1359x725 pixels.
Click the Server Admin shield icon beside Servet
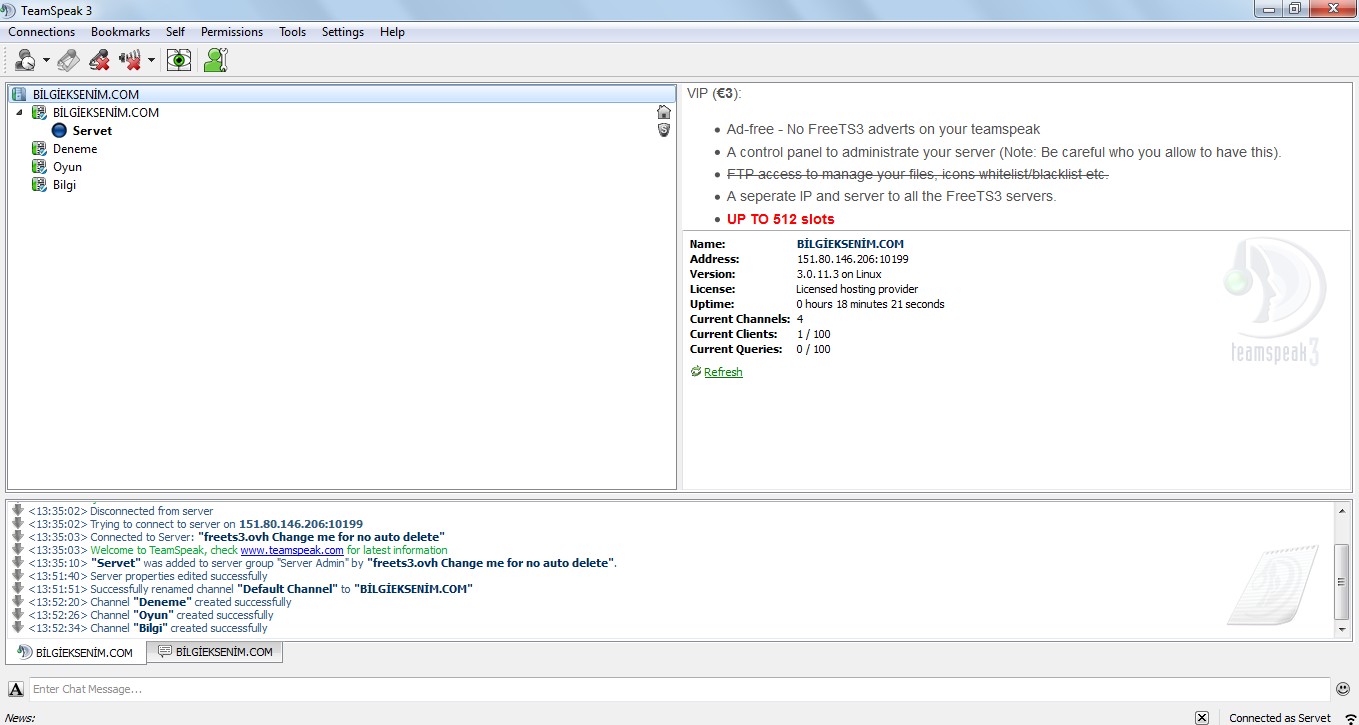click(663, 130)
